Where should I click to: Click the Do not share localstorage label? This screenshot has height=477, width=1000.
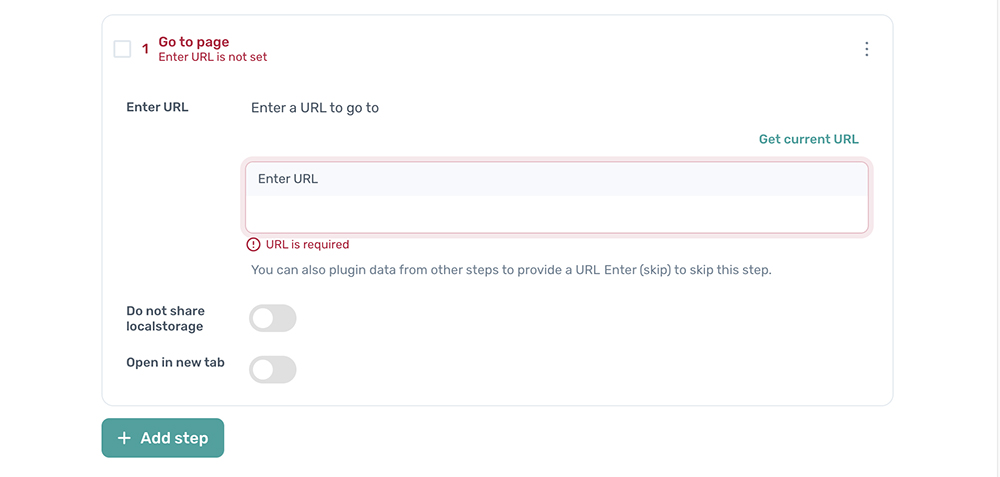tap(165, 318)
